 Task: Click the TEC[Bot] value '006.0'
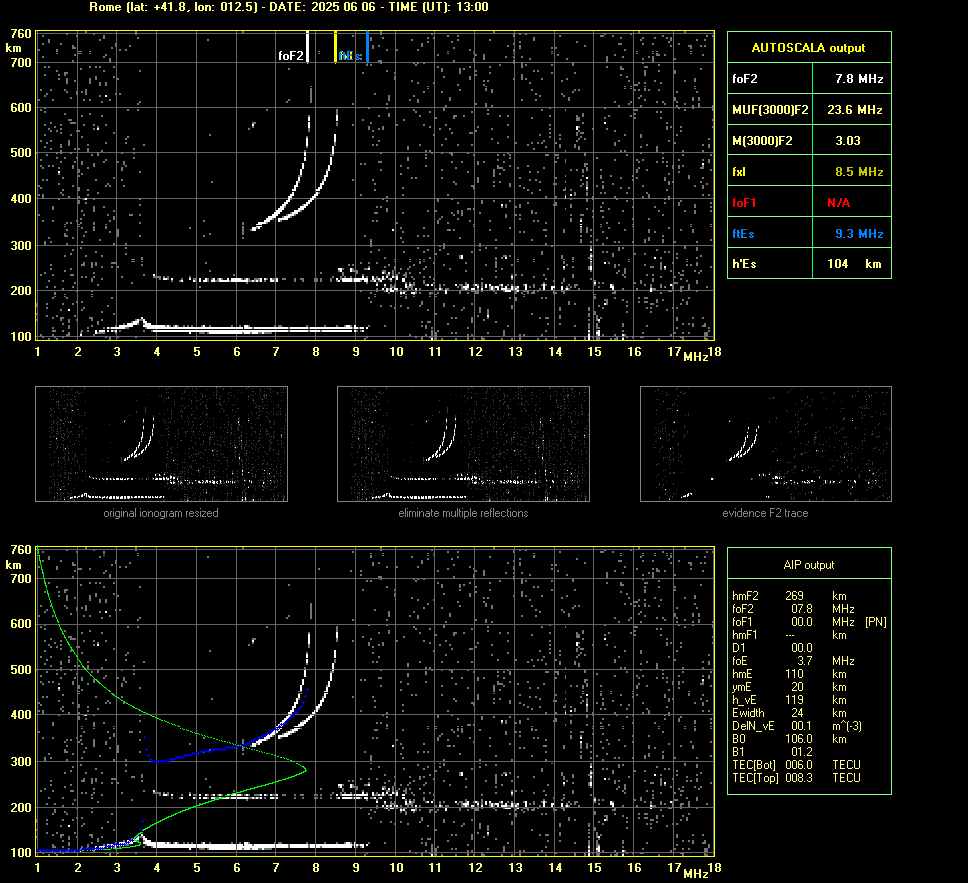click(799, 764)
